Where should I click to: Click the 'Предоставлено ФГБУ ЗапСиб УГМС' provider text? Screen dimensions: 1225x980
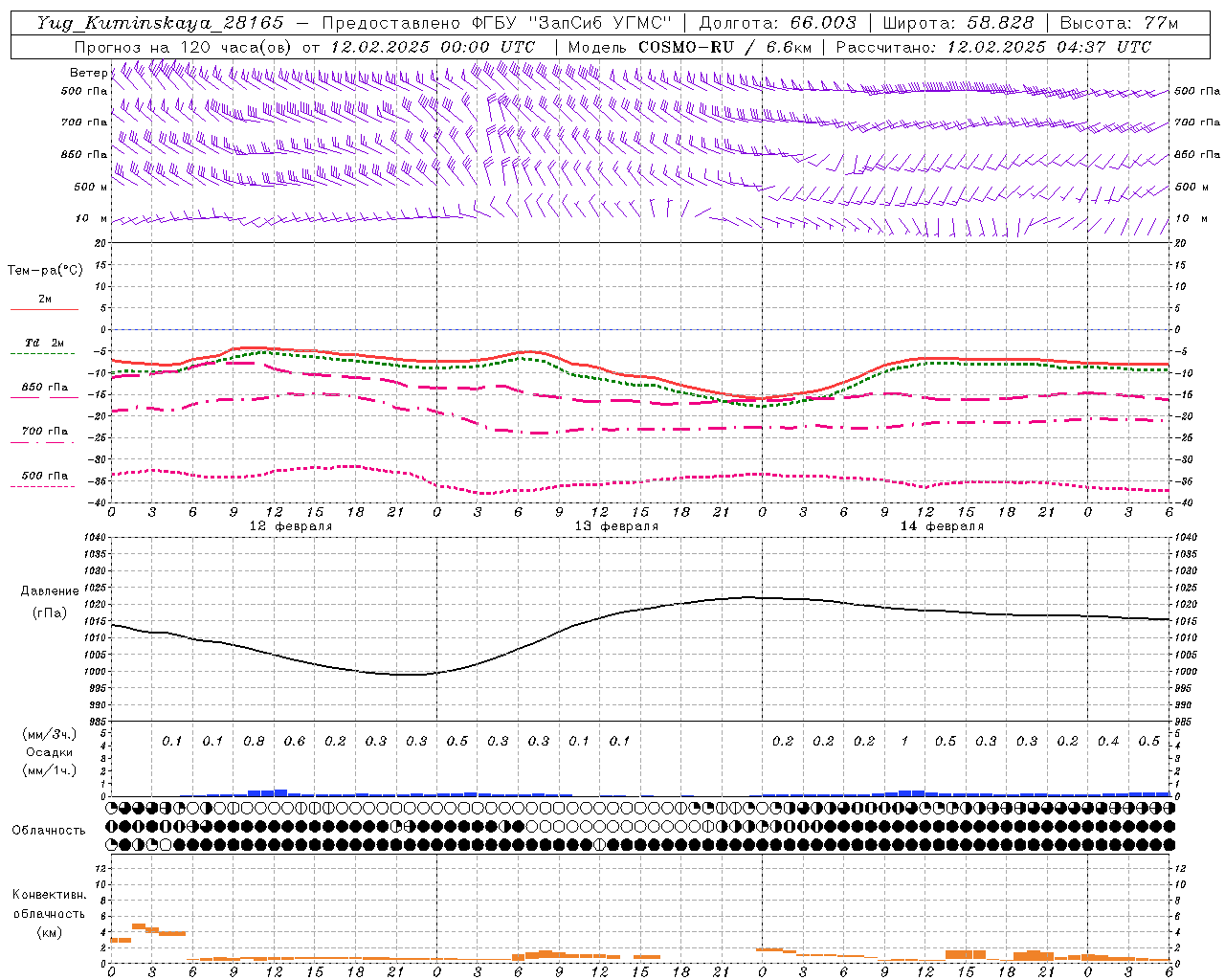pos(497,23)
